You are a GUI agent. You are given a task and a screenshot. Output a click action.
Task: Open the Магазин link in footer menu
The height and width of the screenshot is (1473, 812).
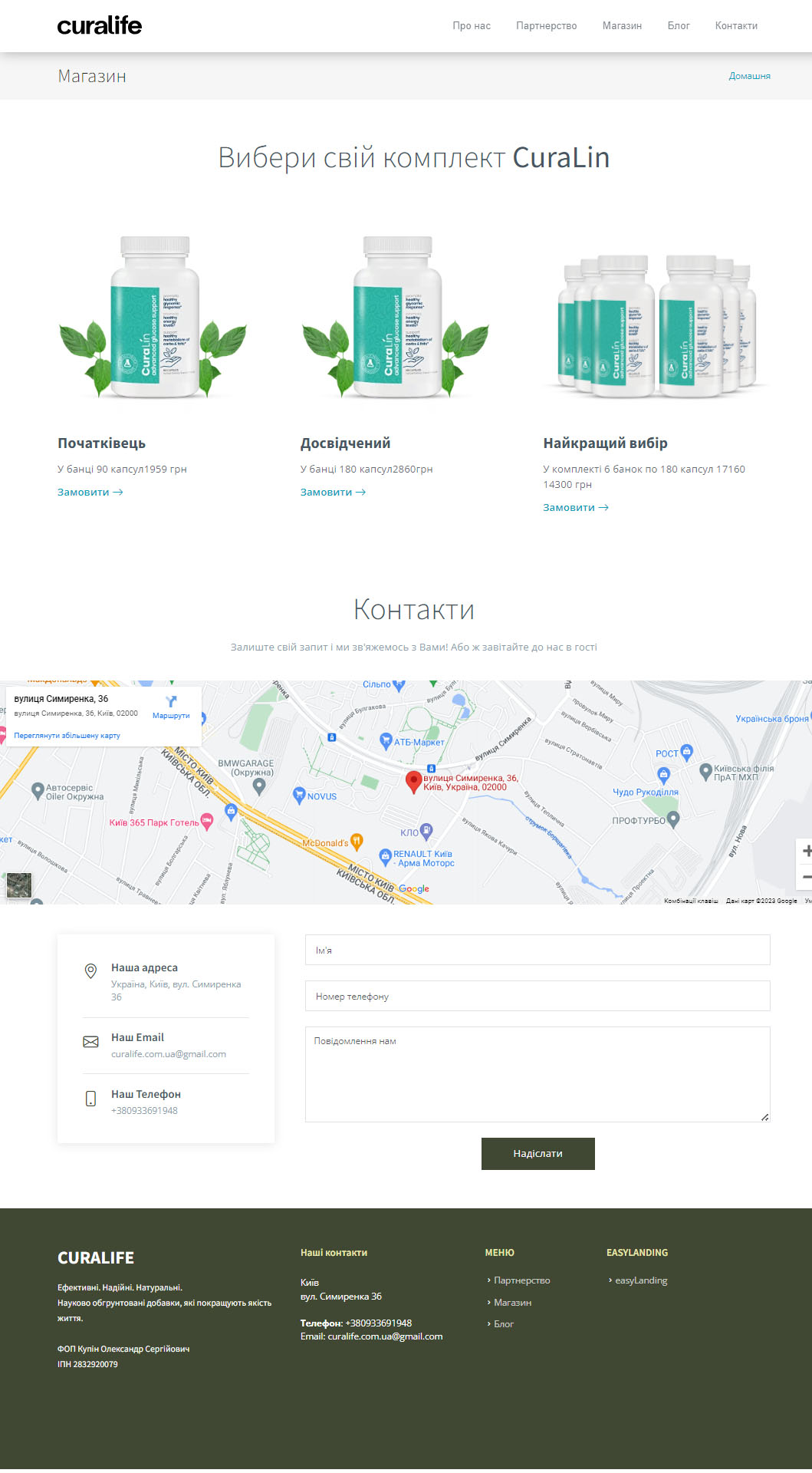[x=512, y=1303]
